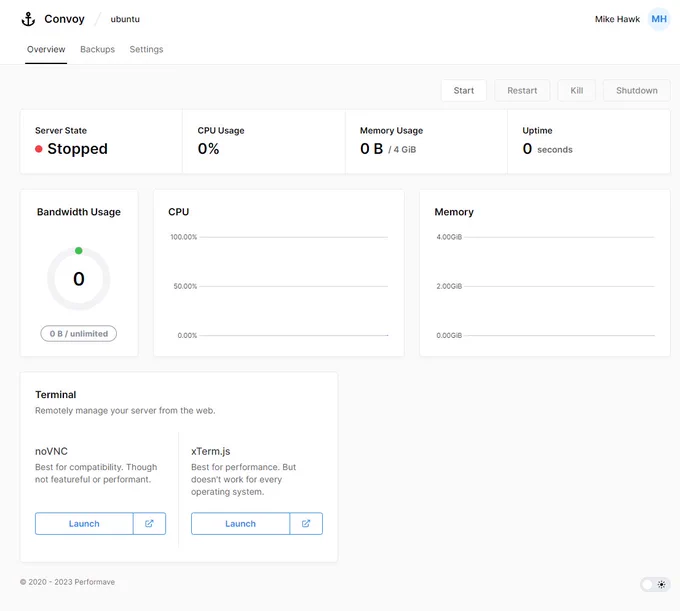Screen dimensions: 680x611
Task: Click the Convoy anchor logo icon
Action: (28, 19)
